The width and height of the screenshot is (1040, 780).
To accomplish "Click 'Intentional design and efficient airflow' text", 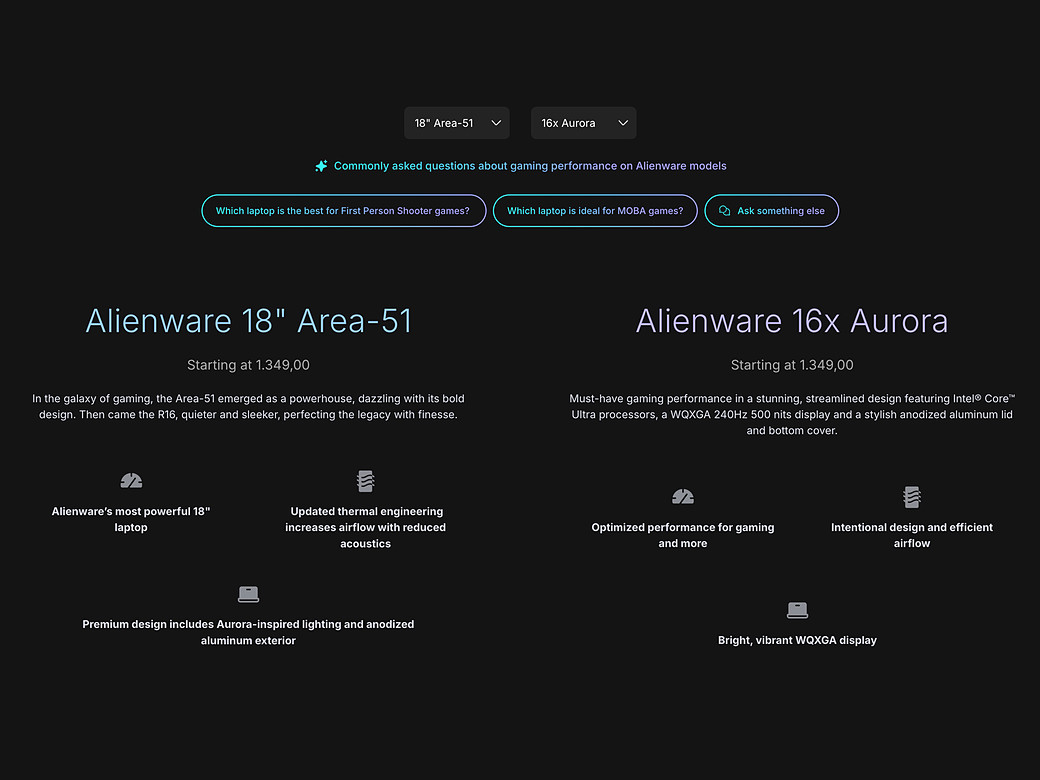I will click(912, 535).
